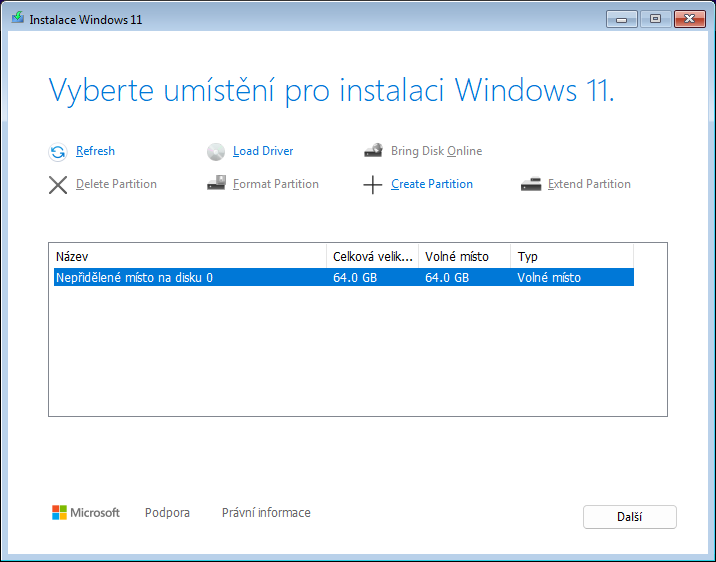Click the Format Partition drive icon
The width and height of the screenshot is (716, 562).
[216, 183]
